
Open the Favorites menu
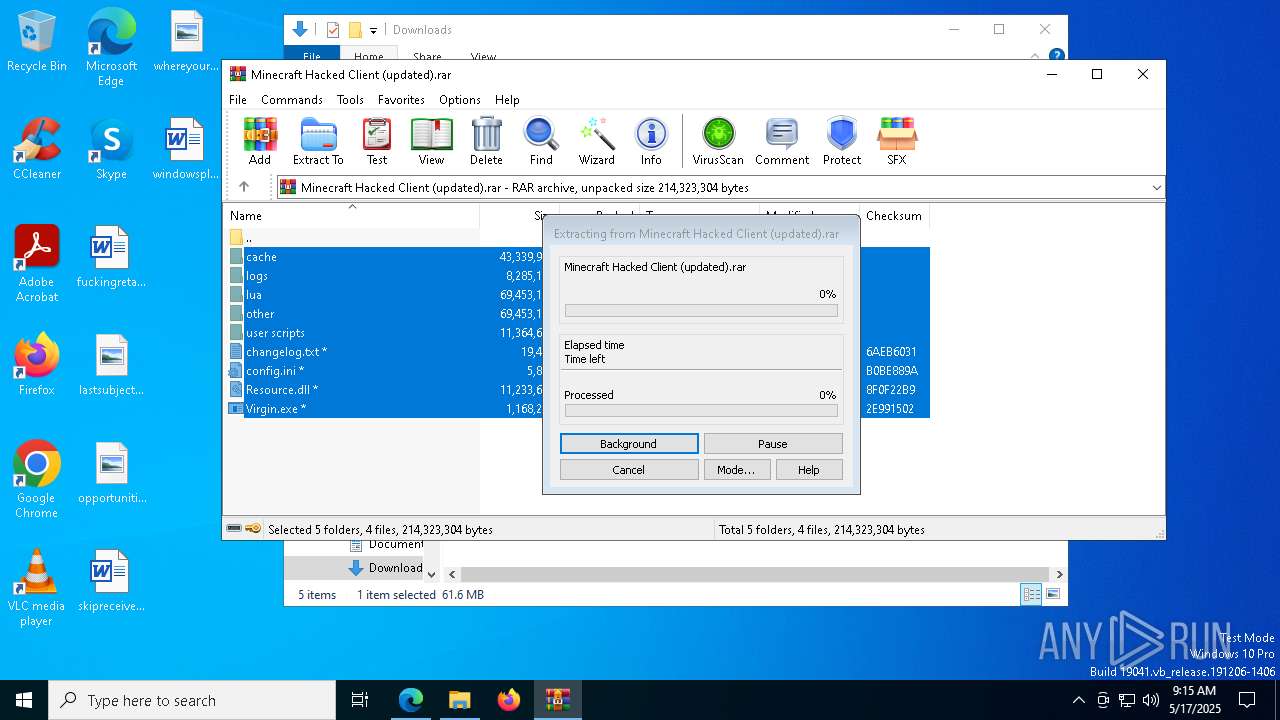pyautogui.click(x=401, y=100)
